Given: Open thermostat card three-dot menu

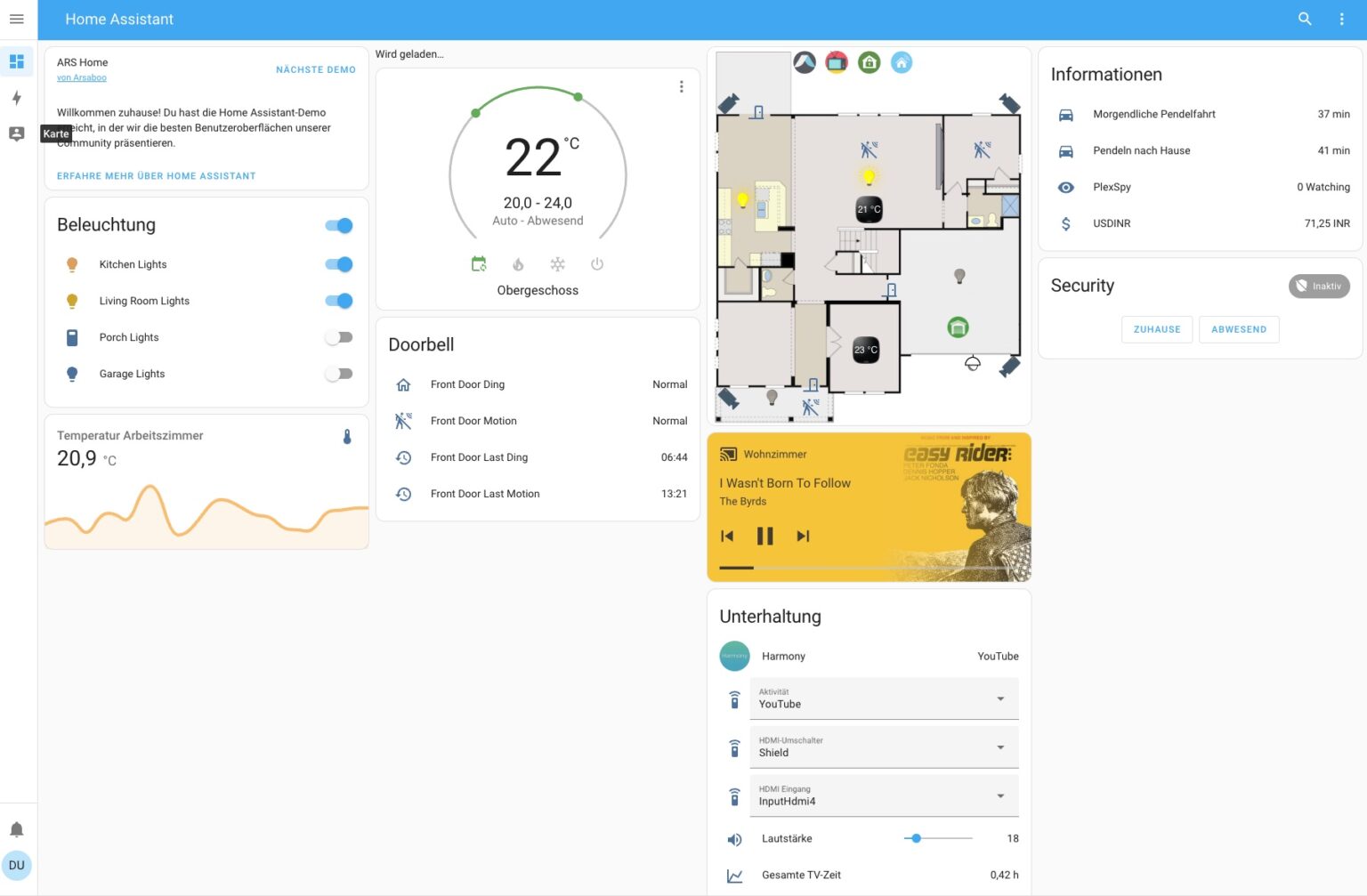Looking at the screenshot, I should coord(681,86).
